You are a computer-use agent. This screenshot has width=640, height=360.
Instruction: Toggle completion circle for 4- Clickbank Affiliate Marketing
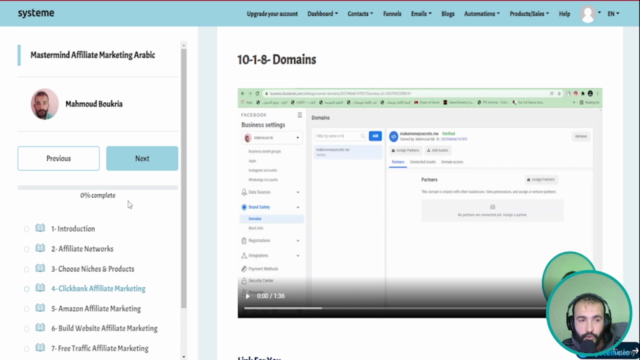tap(27, 289)
